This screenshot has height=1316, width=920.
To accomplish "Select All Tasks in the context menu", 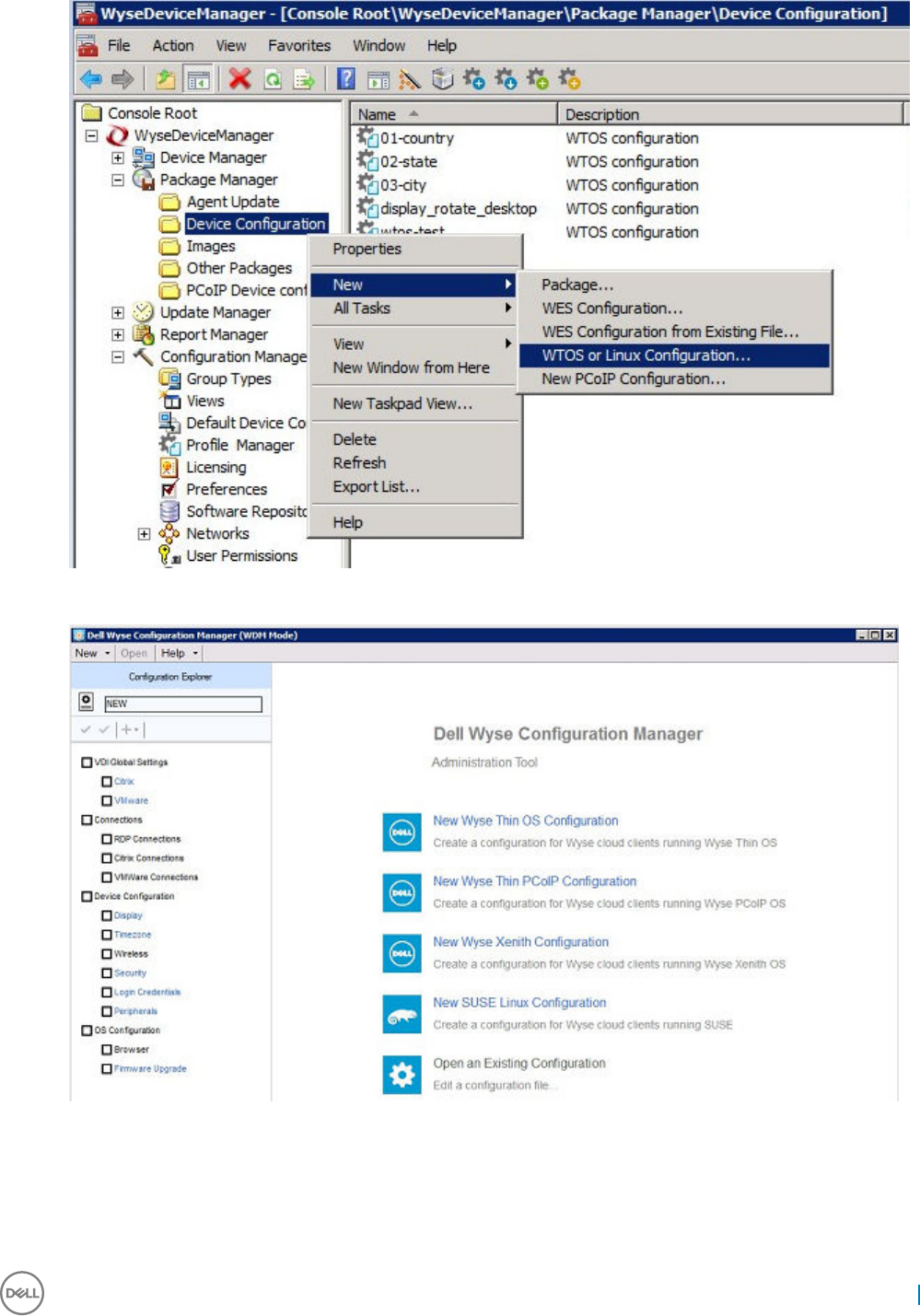I will pyautogui.click(x=414, y=309).
